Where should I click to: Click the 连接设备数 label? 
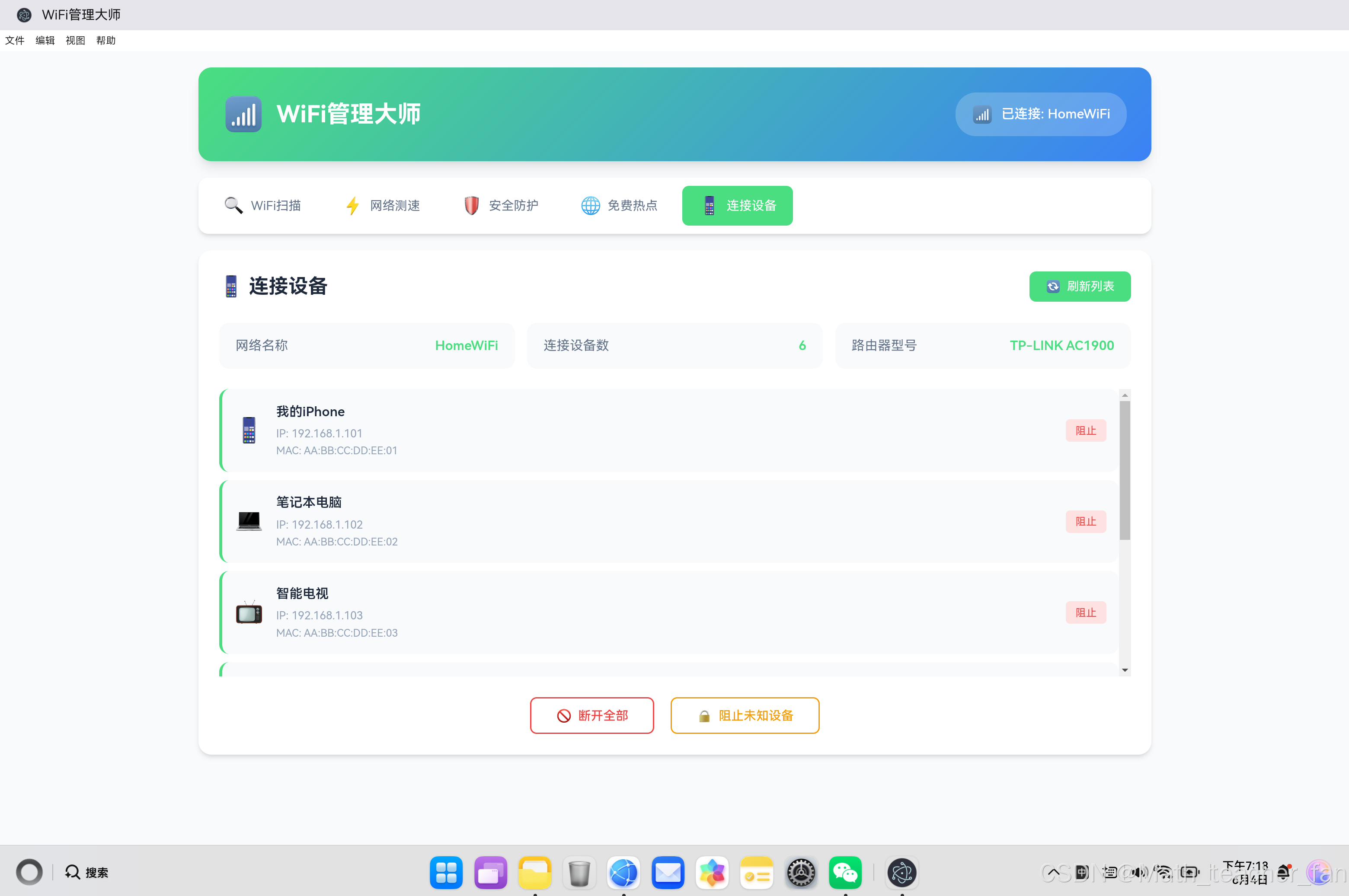tap(576, 346)
